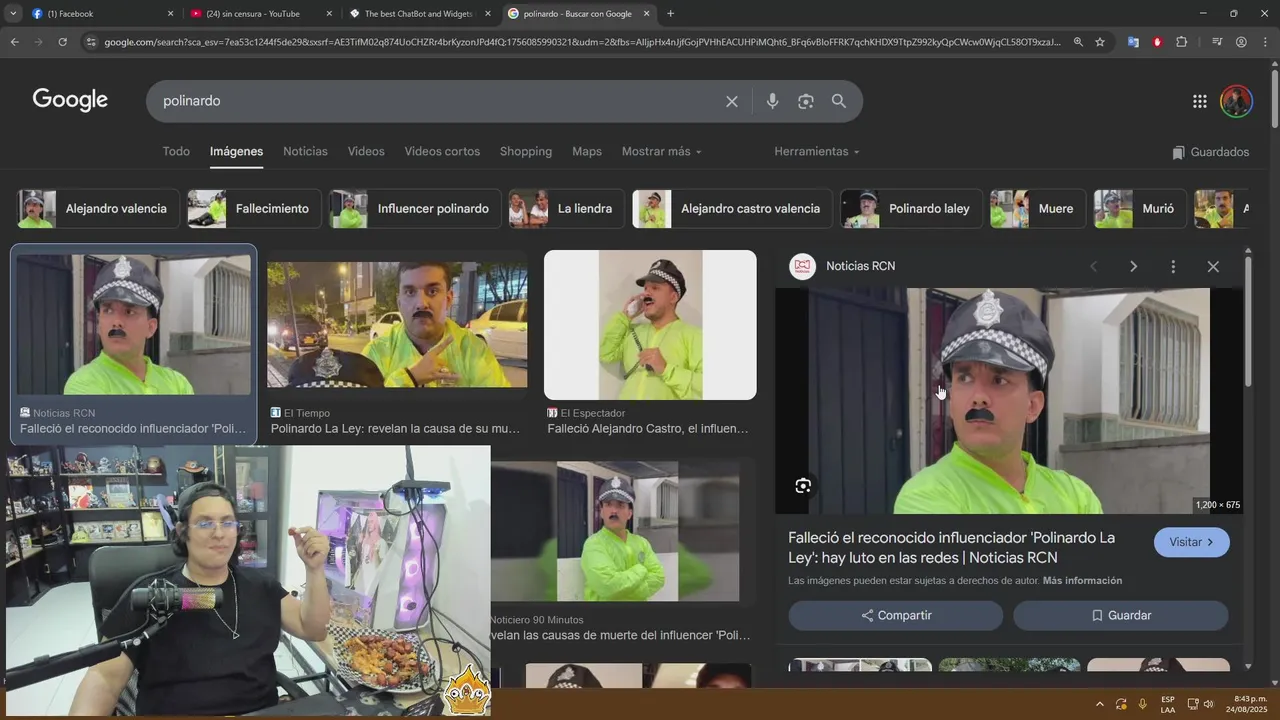Filter by Alejandro castro valencia chip
The width and height of the screenshot is (1280, 720).
tap(732, 209)
